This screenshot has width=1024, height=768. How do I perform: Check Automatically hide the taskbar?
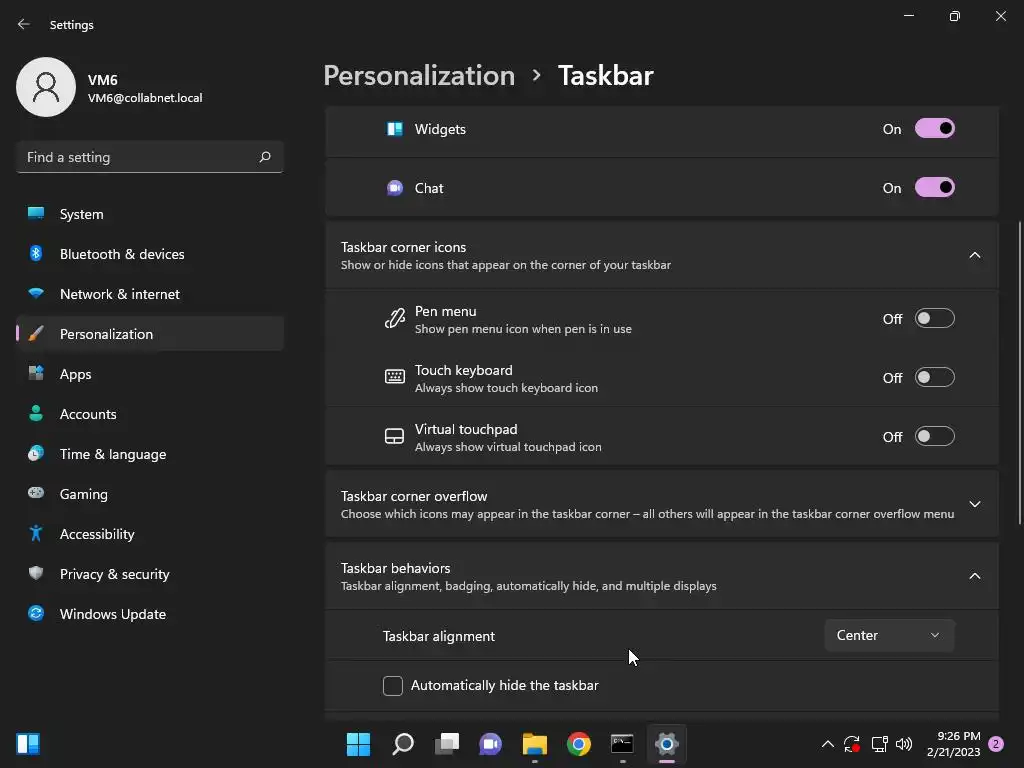392,686
